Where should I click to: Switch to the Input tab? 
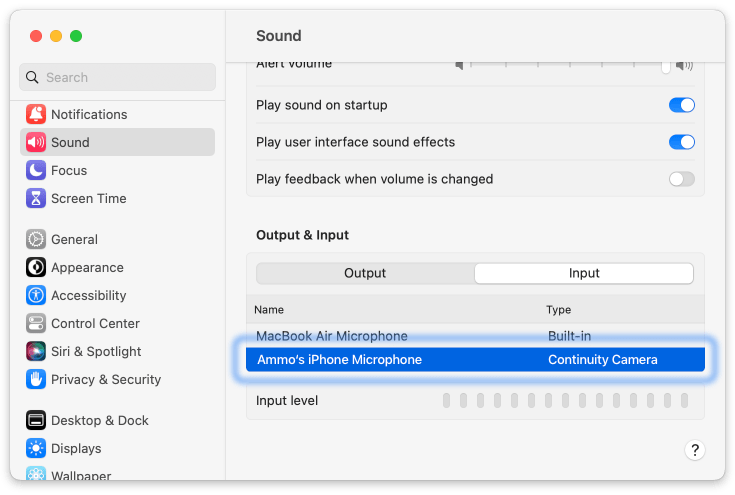pyautogui.click(x=584, y=273)
